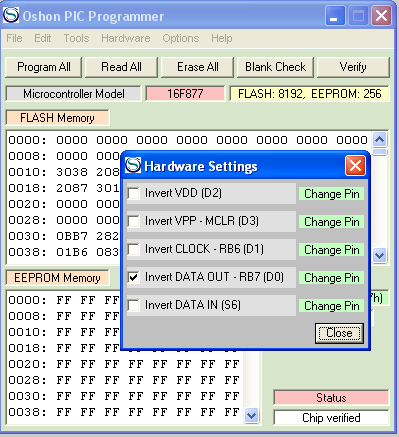
Task: Click the Status label
Action: click(x=331, y=398)
